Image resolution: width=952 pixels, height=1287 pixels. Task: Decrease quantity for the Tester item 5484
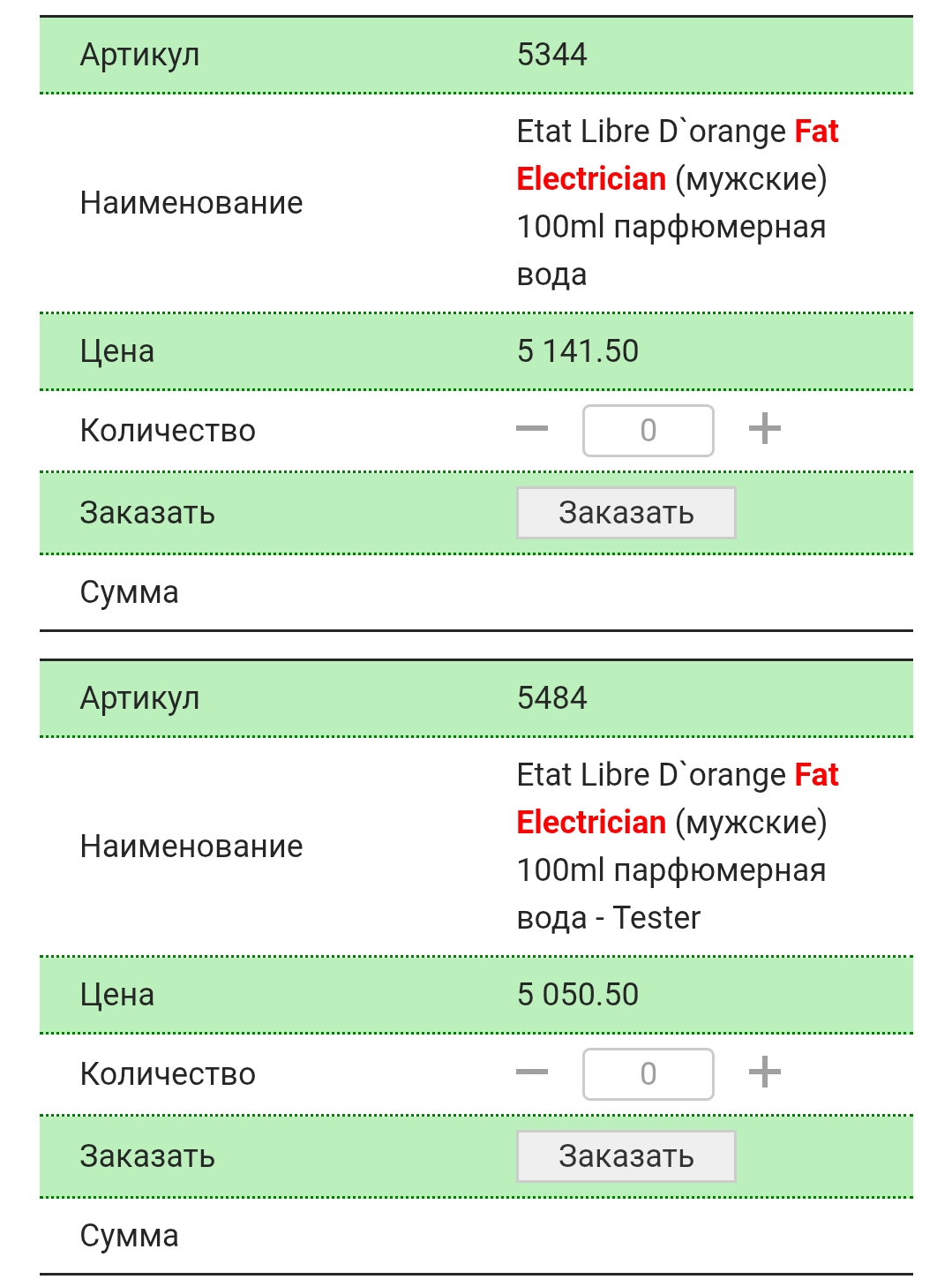[532, 1073]
